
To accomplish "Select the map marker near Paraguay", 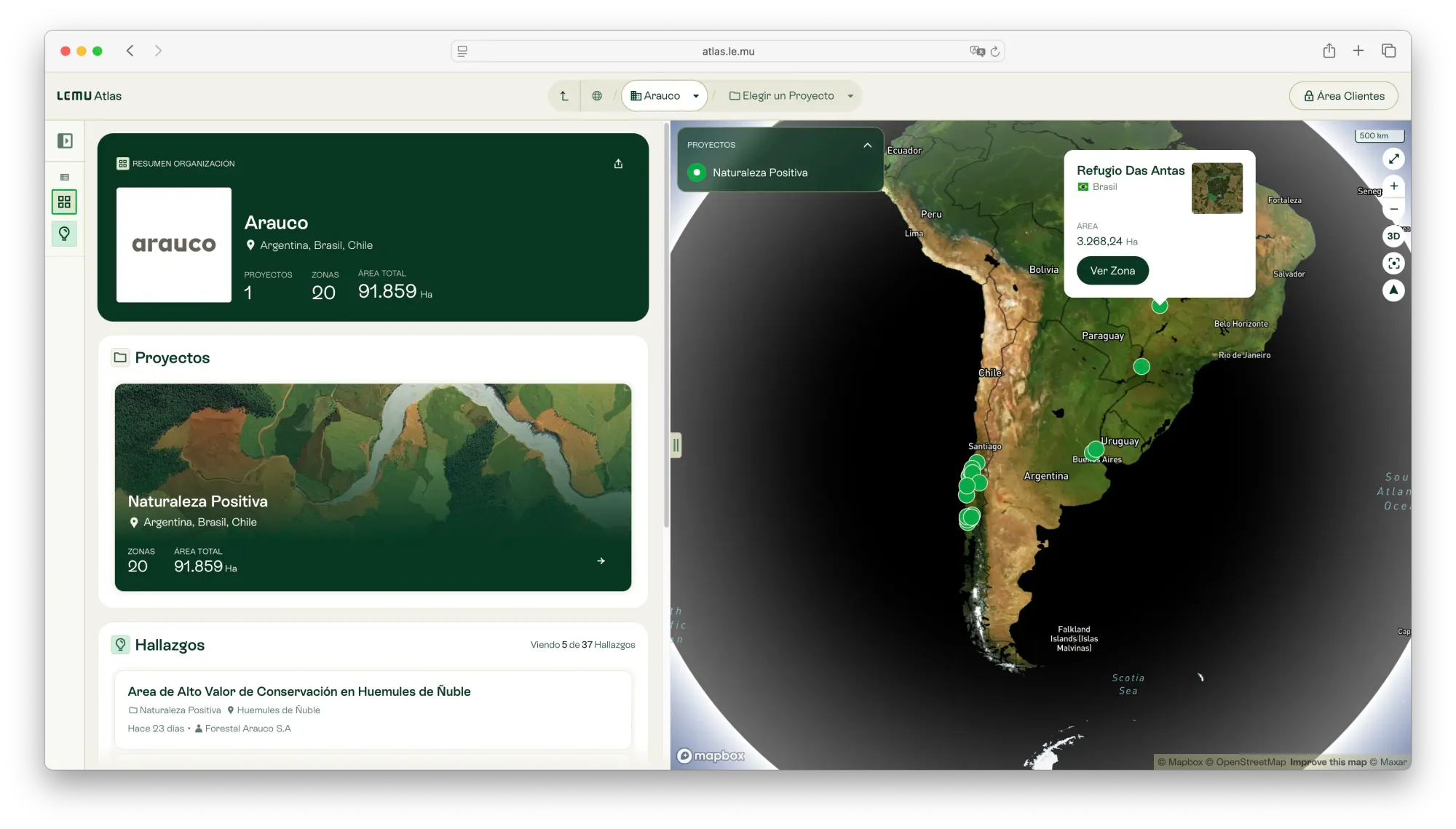I will coord(1142,366).
